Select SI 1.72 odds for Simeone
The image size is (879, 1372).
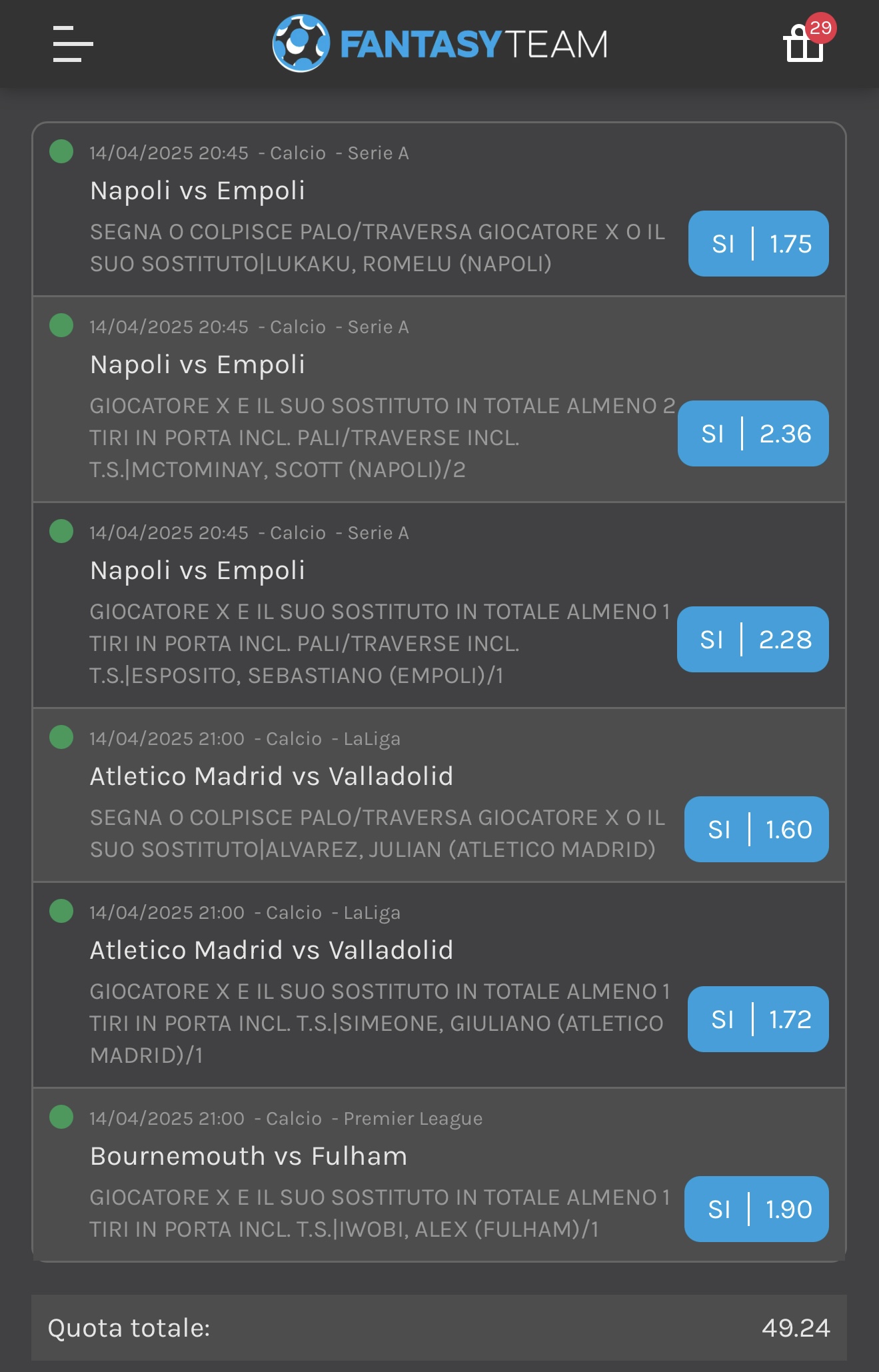(758, 1020)
